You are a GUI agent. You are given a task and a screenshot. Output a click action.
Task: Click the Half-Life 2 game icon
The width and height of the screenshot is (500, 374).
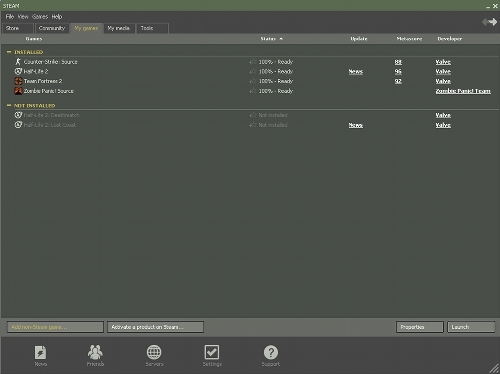(x=18, y=71)
